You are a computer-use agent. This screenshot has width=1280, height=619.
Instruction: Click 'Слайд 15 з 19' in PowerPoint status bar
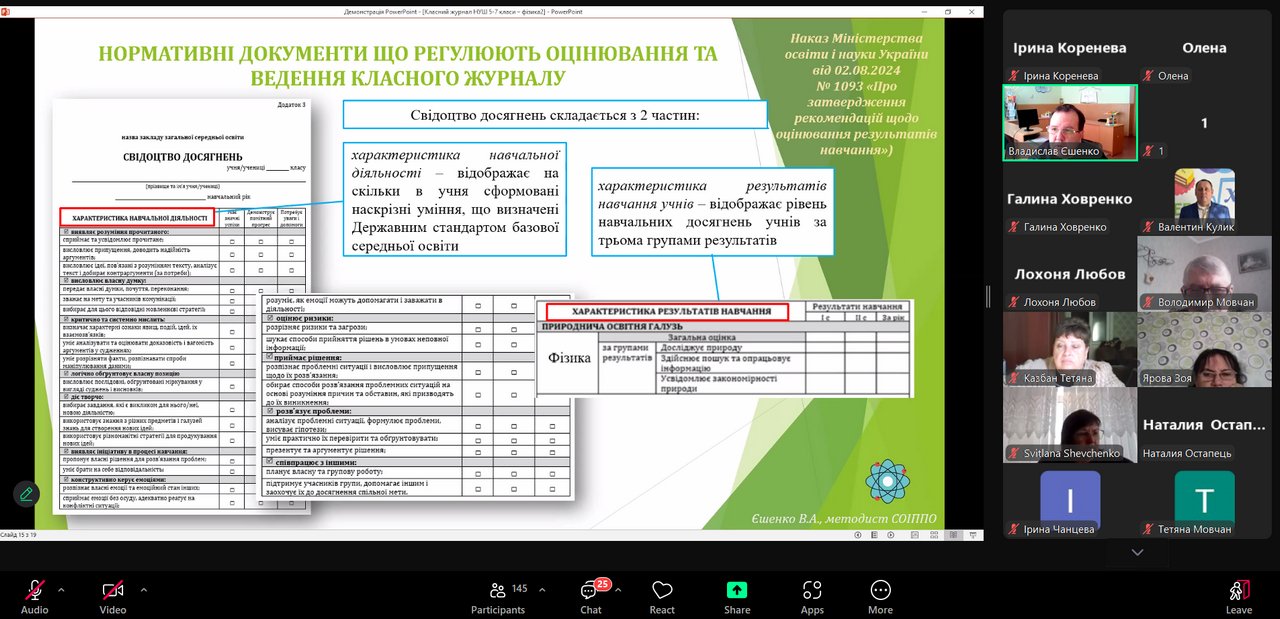click(18, 535)
